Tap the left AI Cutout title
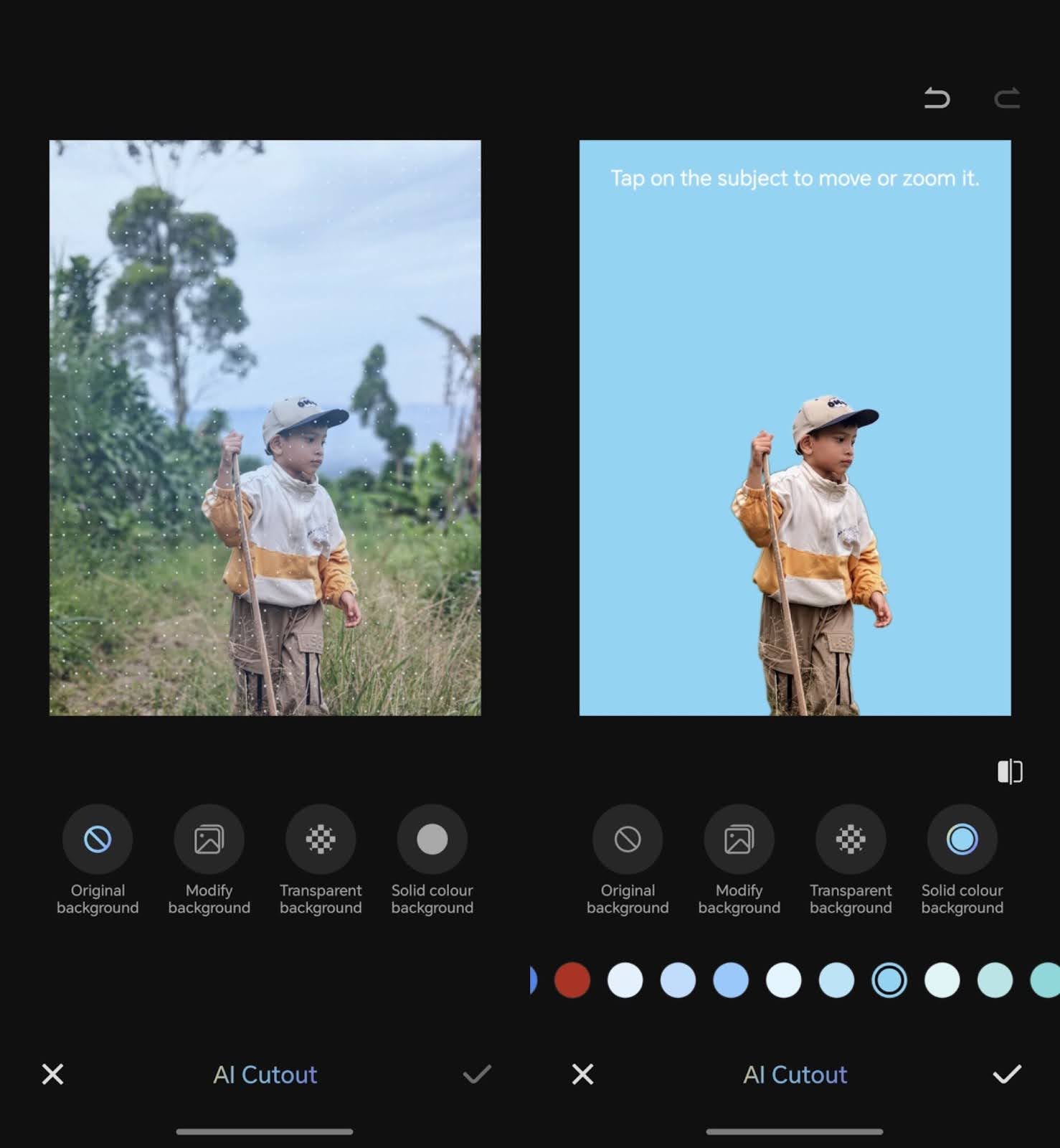The width and height of the screenshot is (1060, 1148). click(265, 1074)
